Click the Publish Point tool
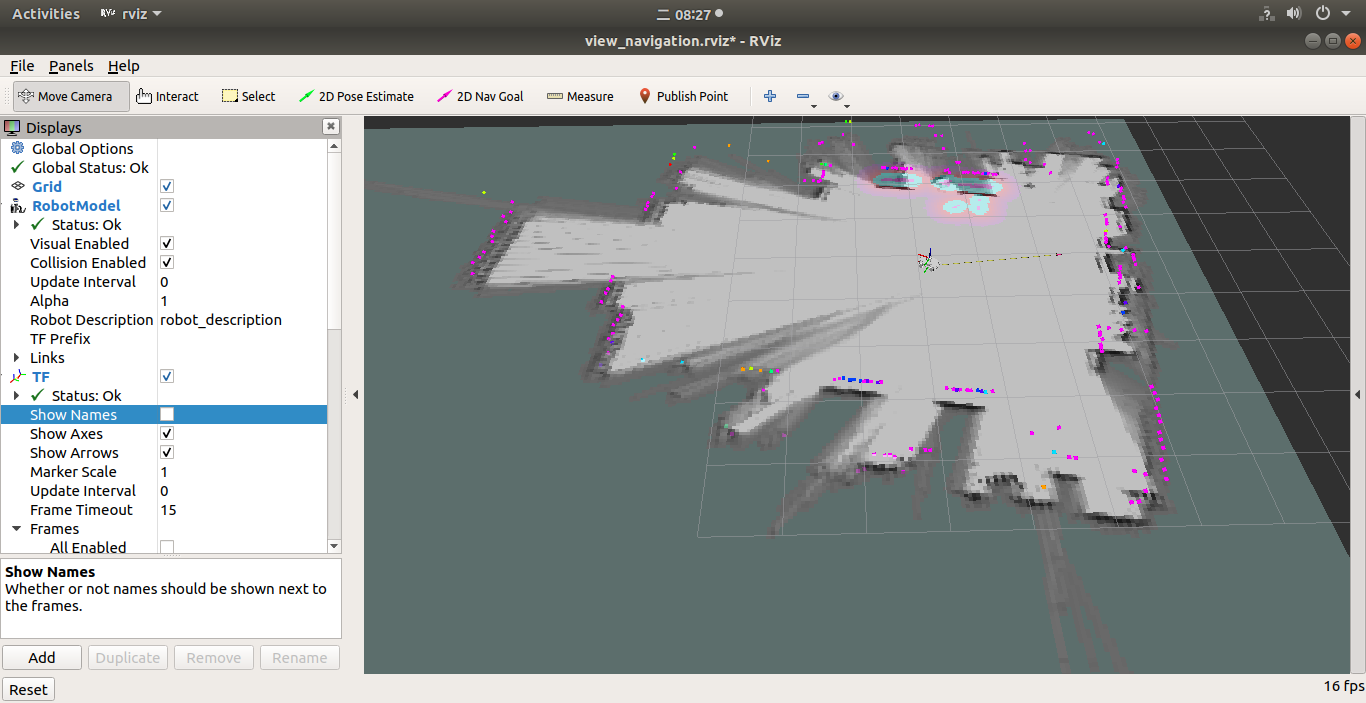 click(x=683, y=96)
